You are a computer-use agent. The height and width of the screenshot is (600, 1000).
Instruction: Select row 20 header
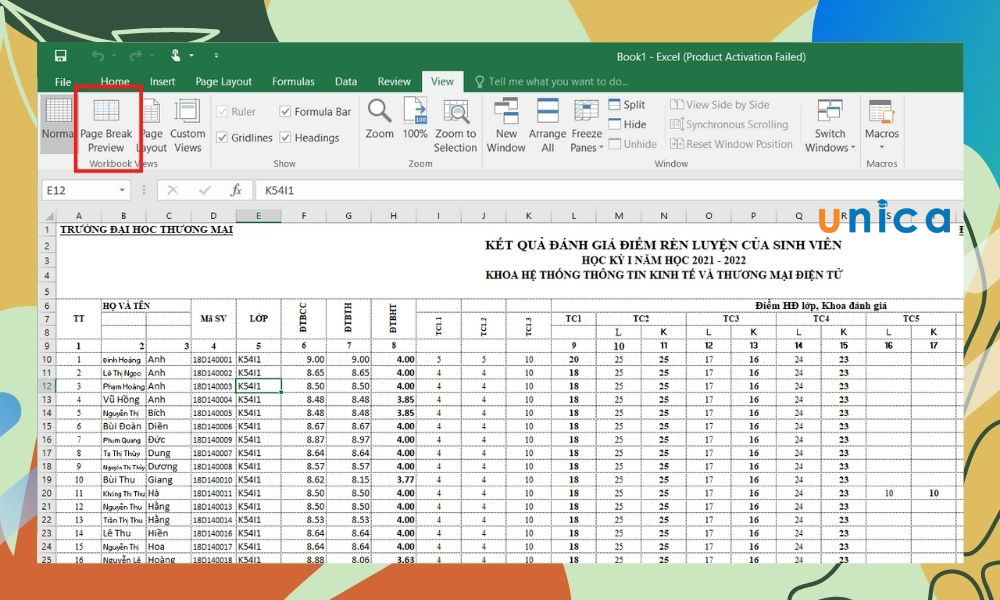(47, 493)
